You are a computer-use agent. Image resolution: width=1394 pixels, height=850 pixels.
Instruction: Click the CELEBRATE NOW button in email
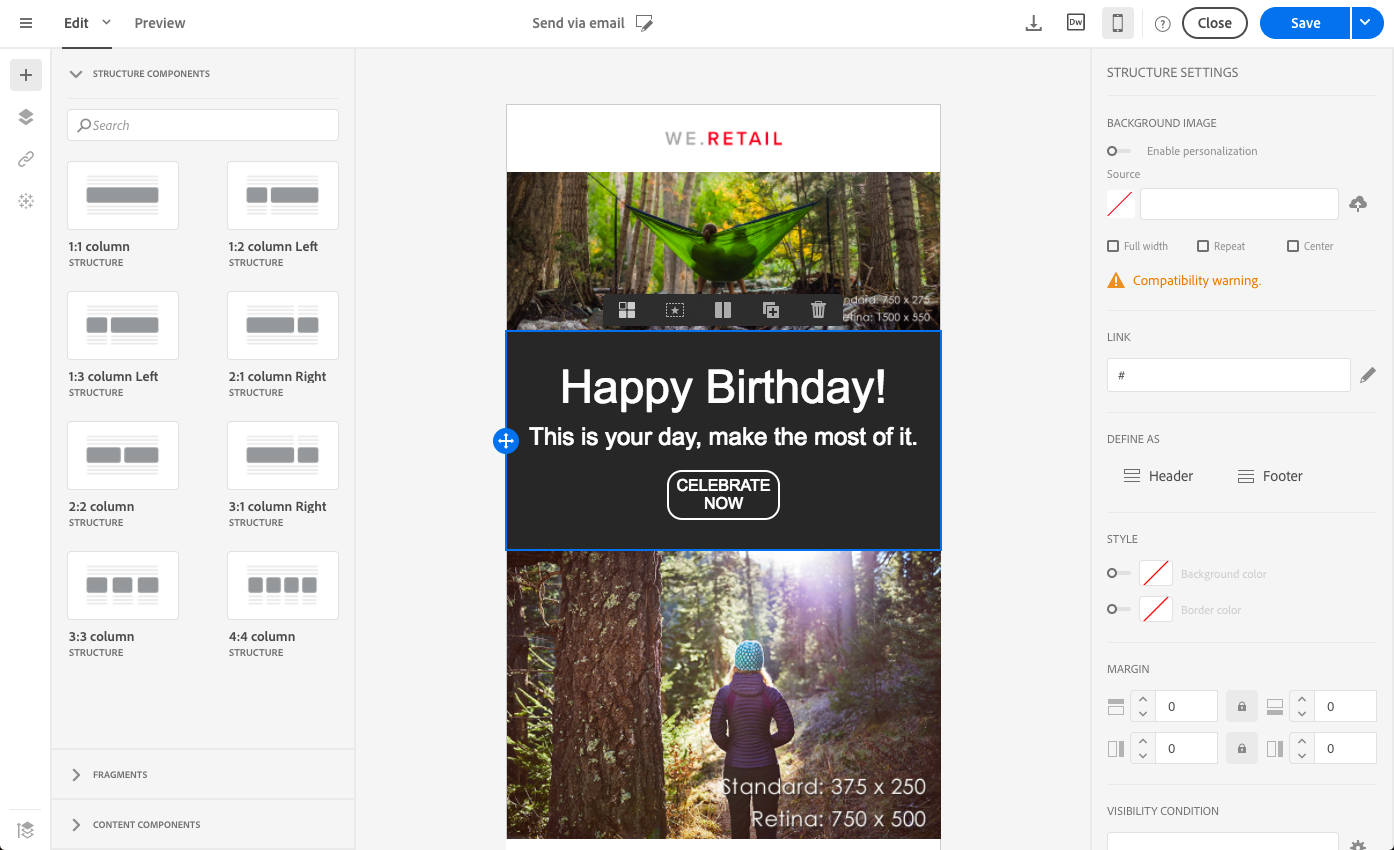[723, 495]
